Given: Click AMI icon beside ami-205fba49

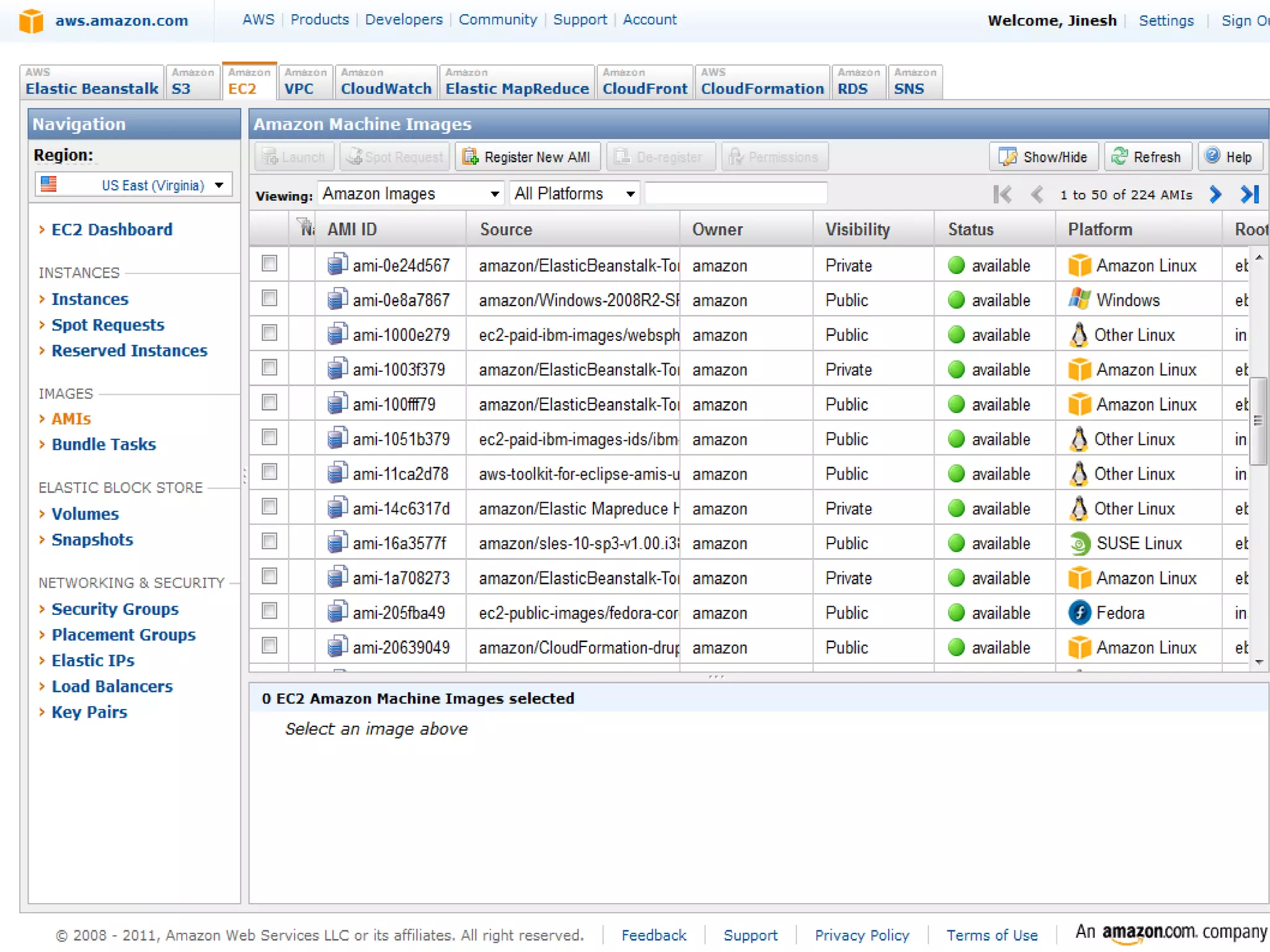Looking at the screenshot, I should (x=337, y=612).
